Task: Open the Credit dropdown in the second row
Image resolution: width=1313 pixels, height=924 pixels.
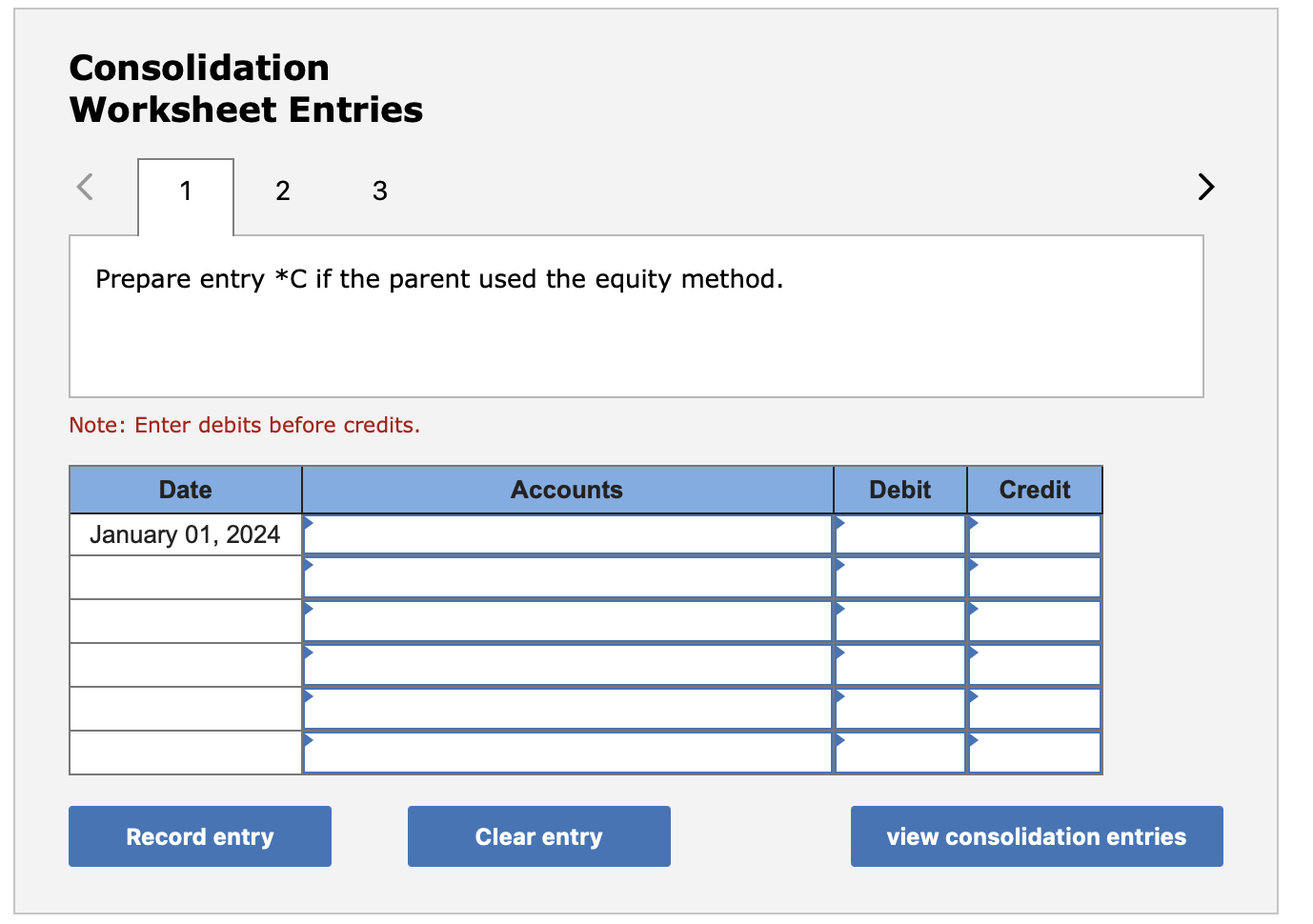Action: 974,566
